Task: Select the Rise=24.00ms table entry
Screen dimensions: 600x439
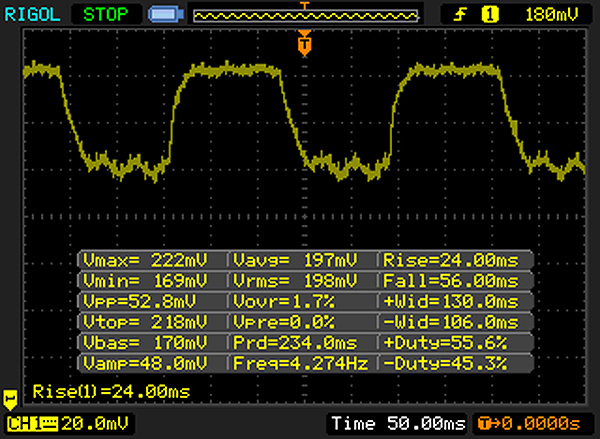Action: point(451,261)
